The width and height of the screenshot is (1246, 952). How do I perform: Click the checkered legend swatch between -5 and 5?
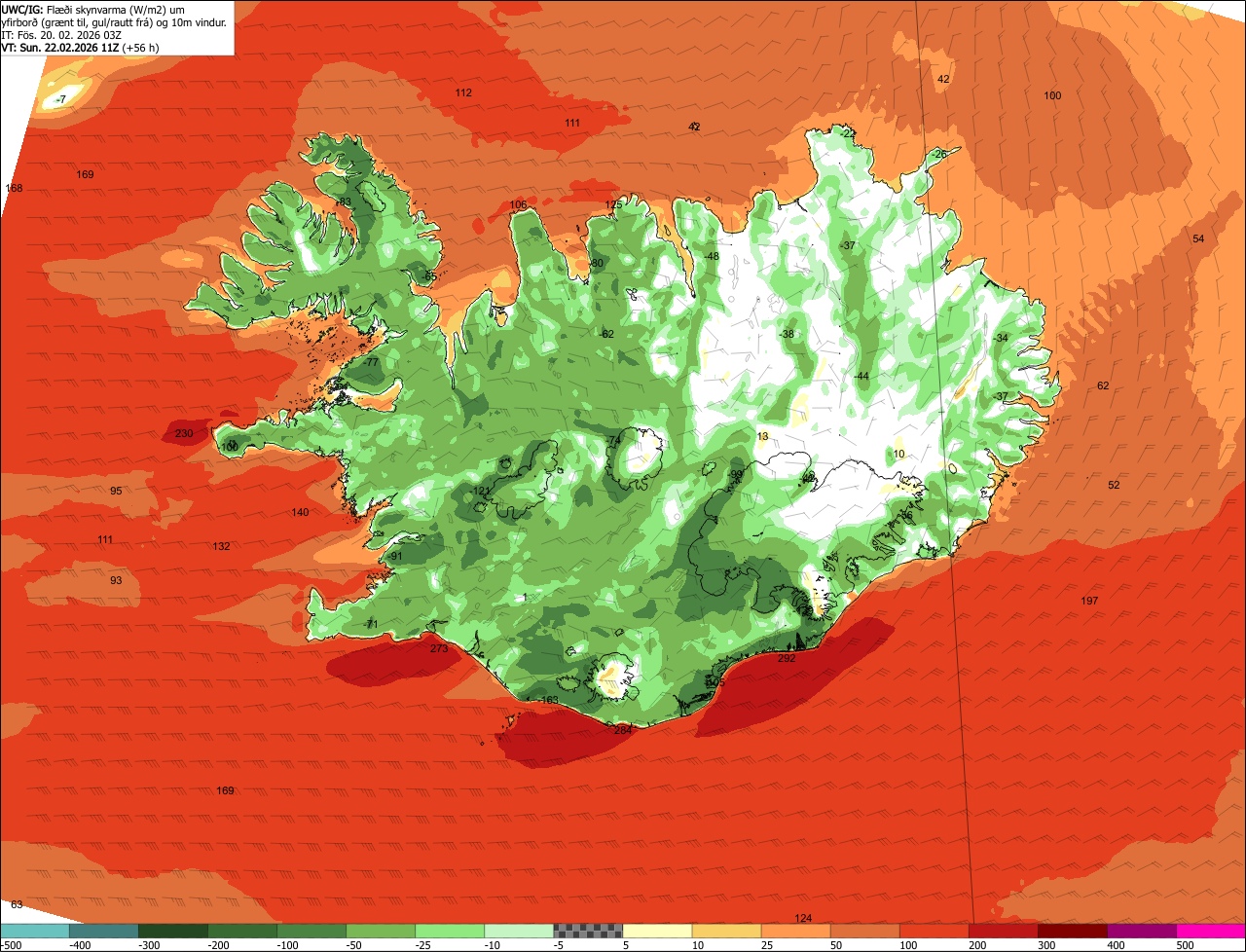pos(587,931)
